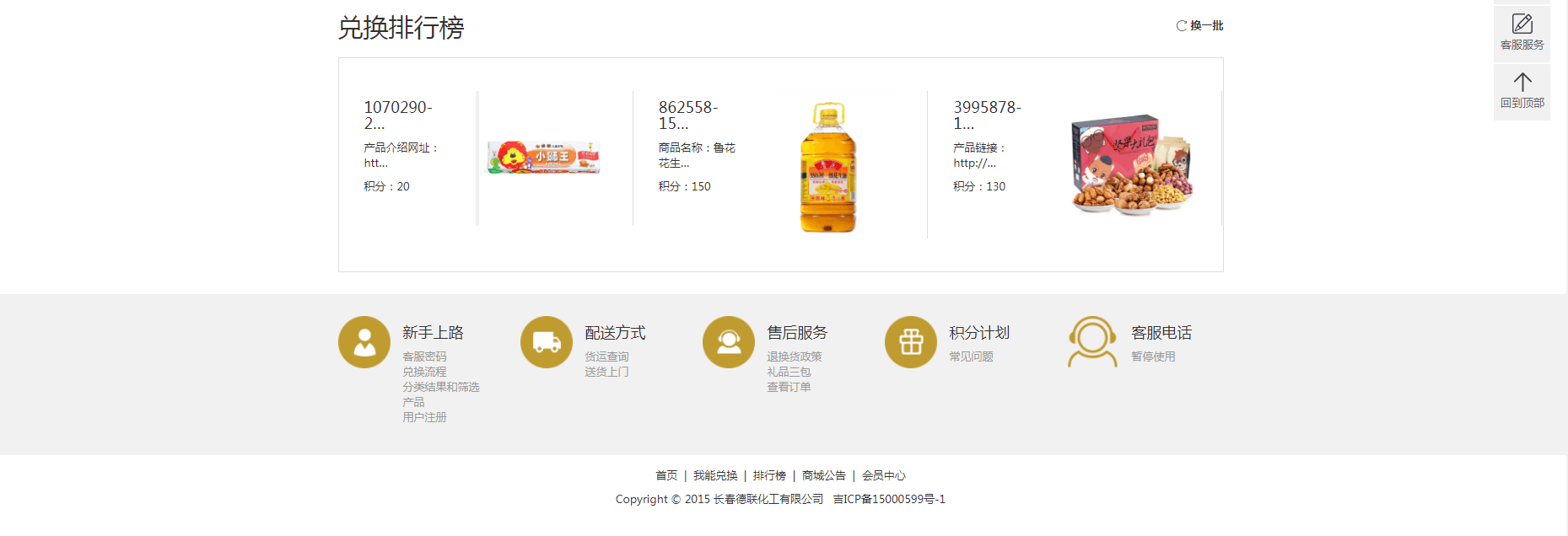
Task: Click the 回到顶部 up arrow icon
Action: (1522, 82)
